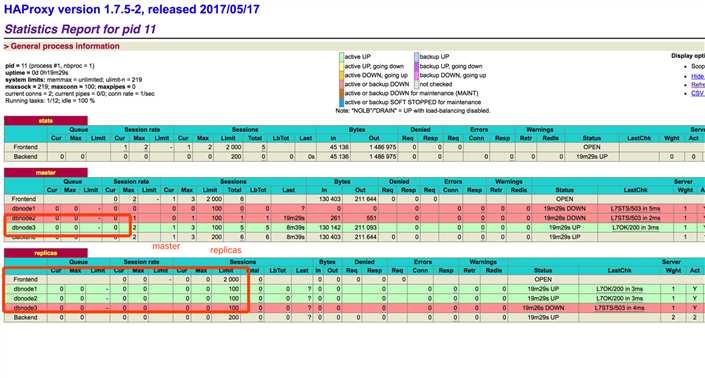Click master Frontend Bytes In 130 403
The width and height of the screenshot is (705, 378).
330,199
